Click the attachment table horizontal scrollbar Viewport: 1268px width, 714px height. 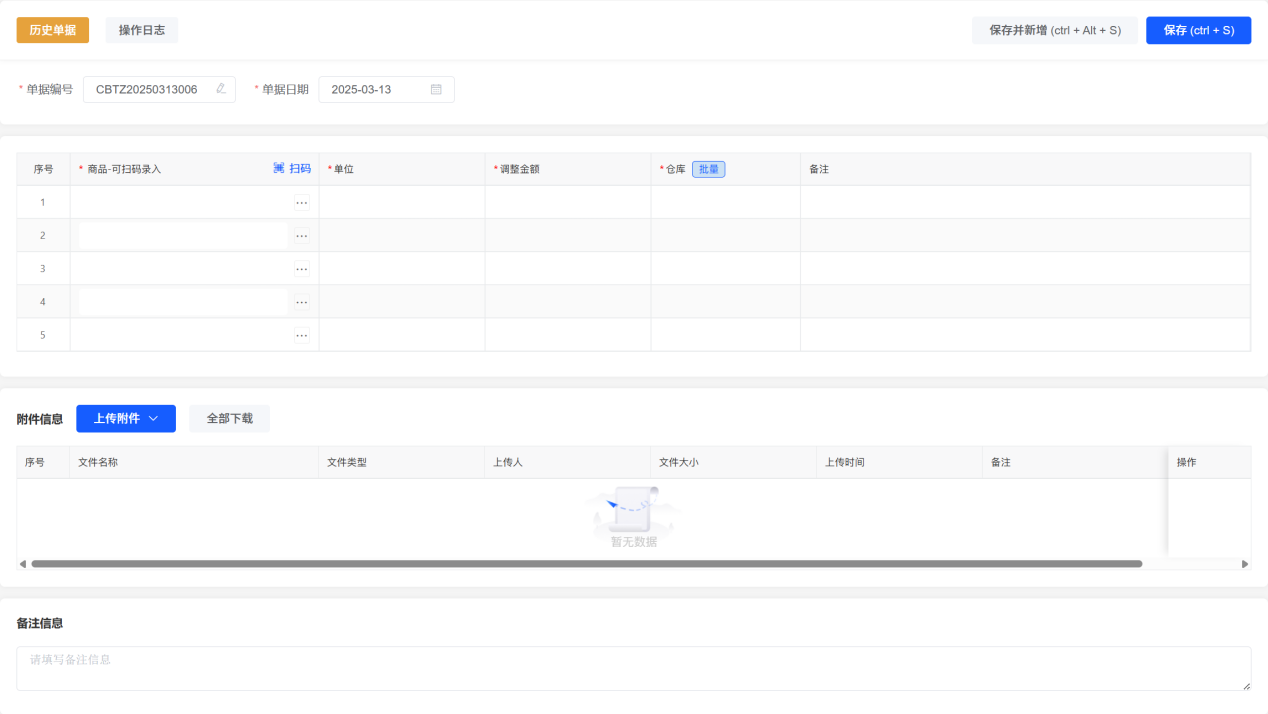click(586, 564)
